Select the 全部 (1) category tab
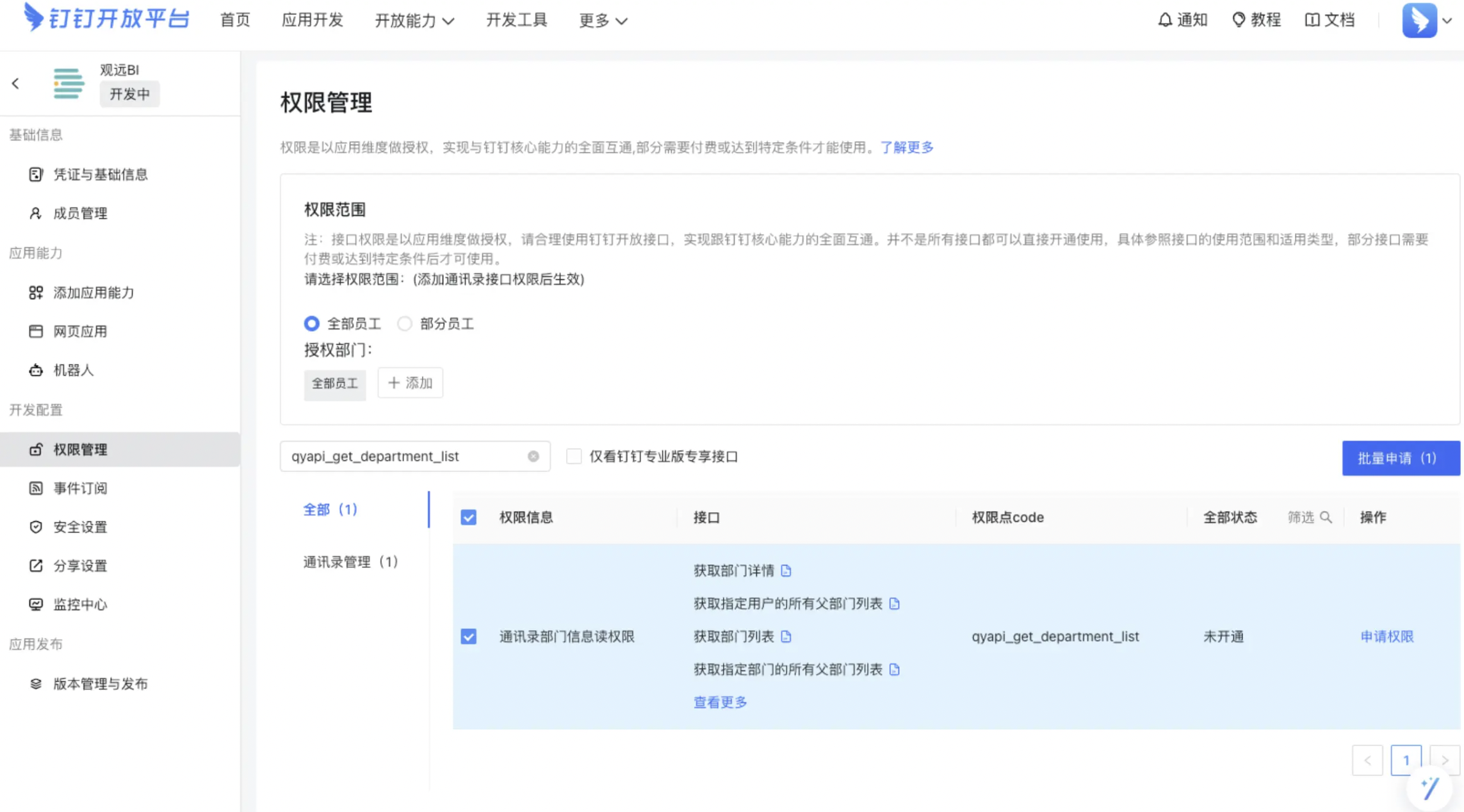The image size is (1464, 812). (x=330, y=510)
